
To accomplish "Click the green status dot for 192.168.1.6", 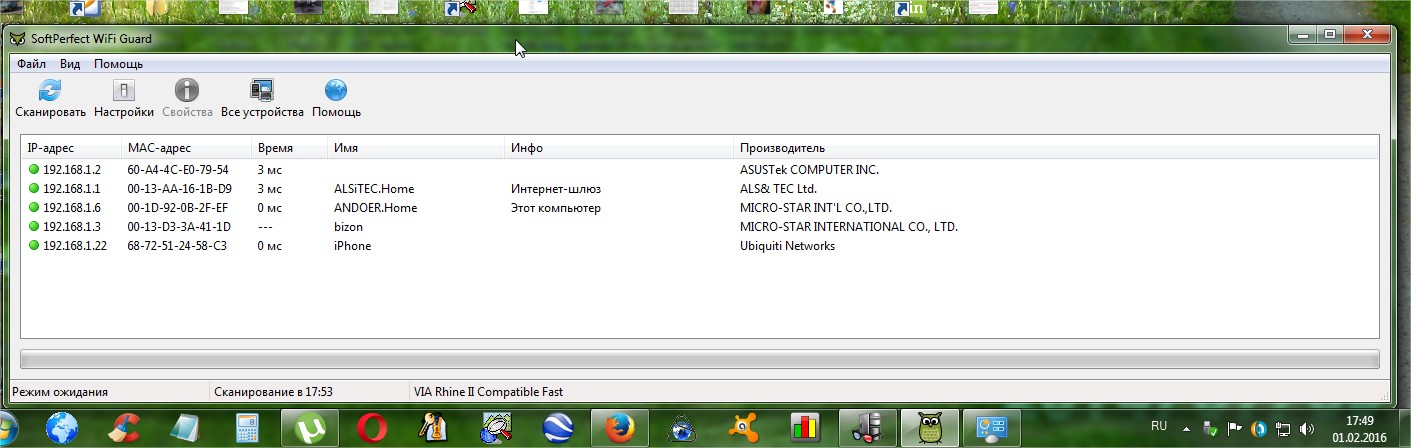I will [34, 208].
